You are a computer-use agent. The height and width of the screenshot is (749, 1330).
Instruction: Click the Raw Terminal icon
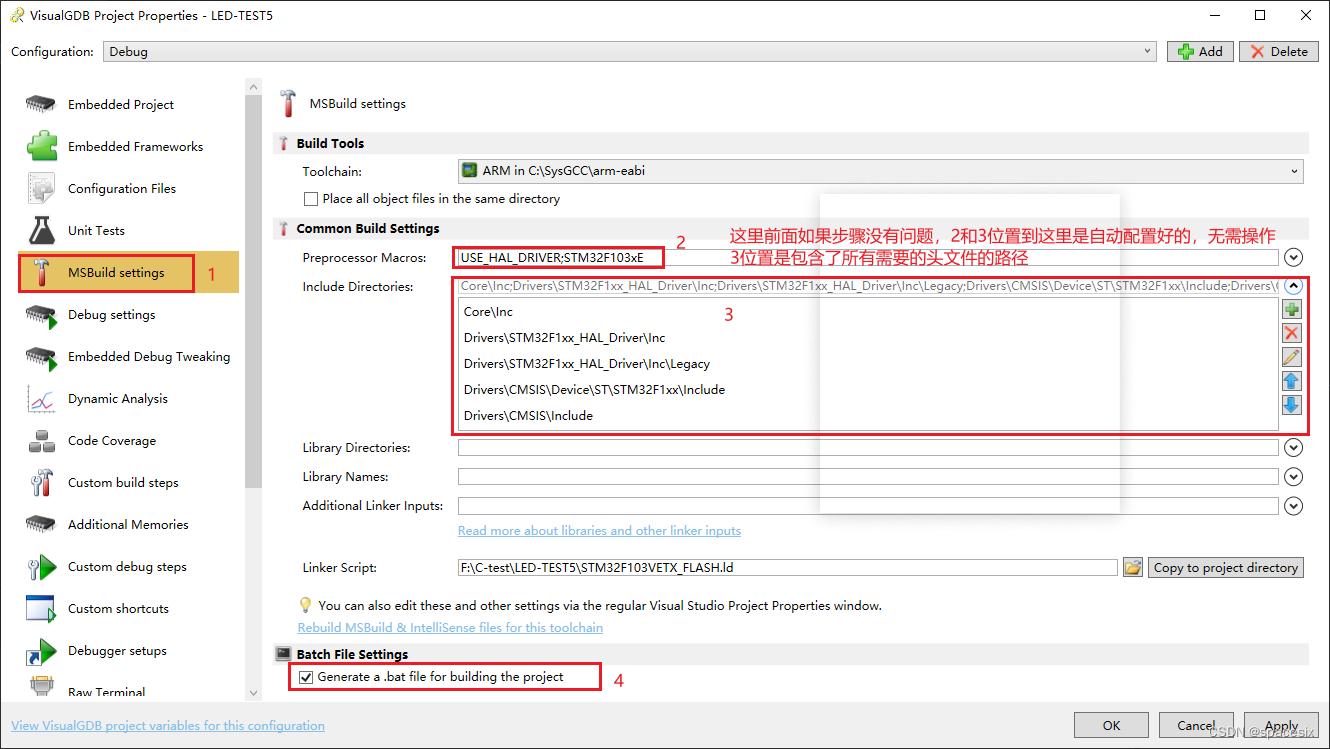(x=41, y=688)
